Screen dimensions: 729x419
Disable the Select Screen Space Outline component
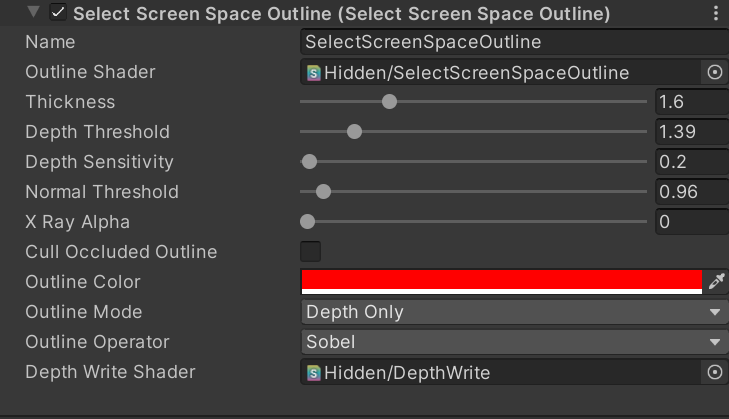pos(58,14)
